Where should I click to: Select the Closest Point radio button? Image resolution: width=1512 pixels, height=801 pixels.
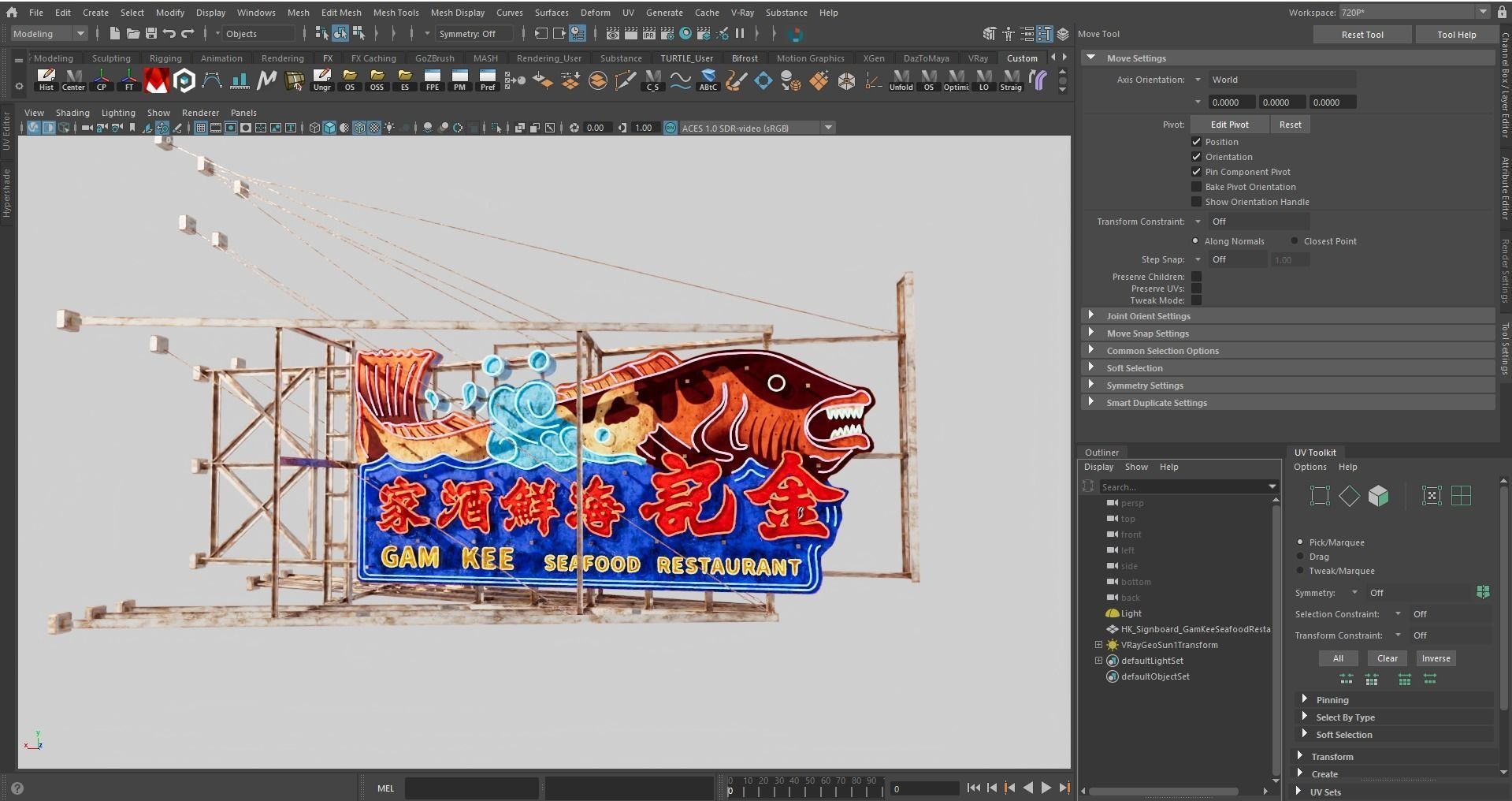point(1295,241)
